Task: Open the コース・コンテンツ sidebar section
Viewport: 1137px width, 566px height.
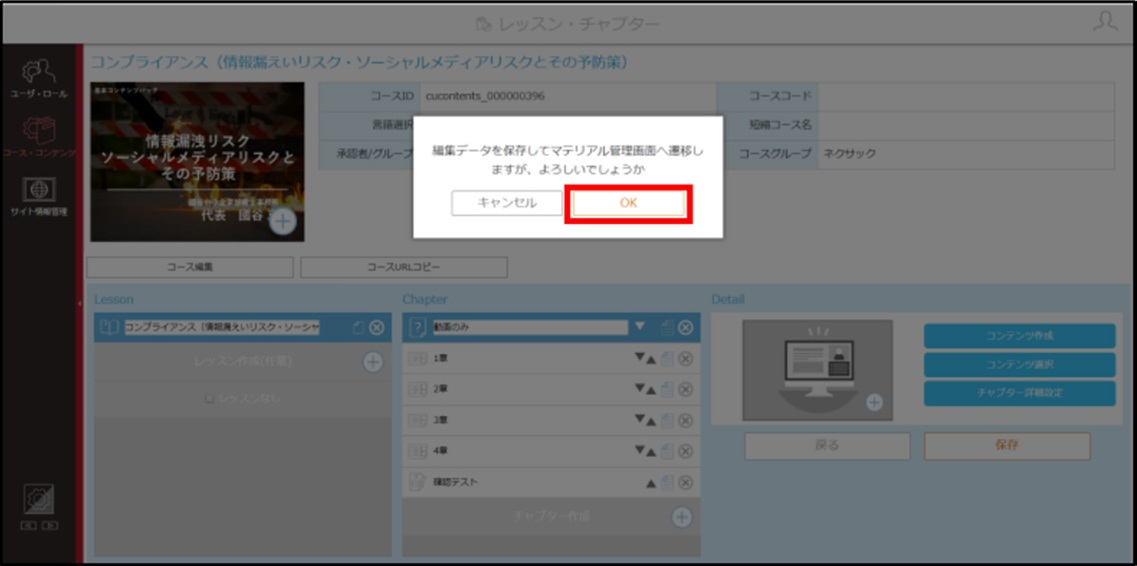Action: pyautogui.click(x=38, y=138)
